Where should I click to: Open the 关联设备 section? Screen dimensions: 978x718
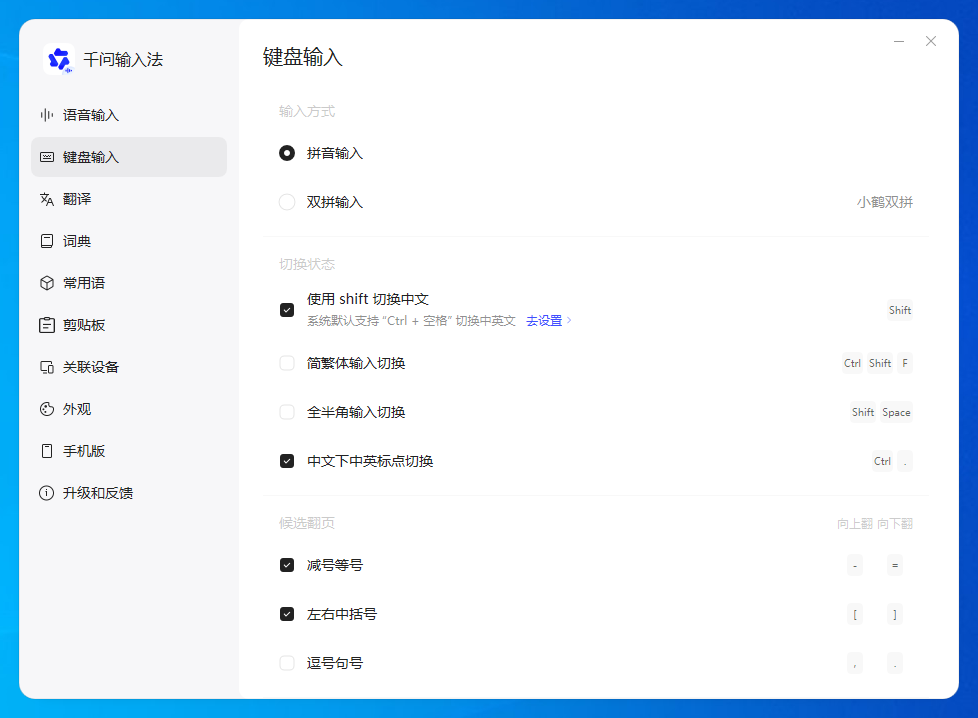129,367
